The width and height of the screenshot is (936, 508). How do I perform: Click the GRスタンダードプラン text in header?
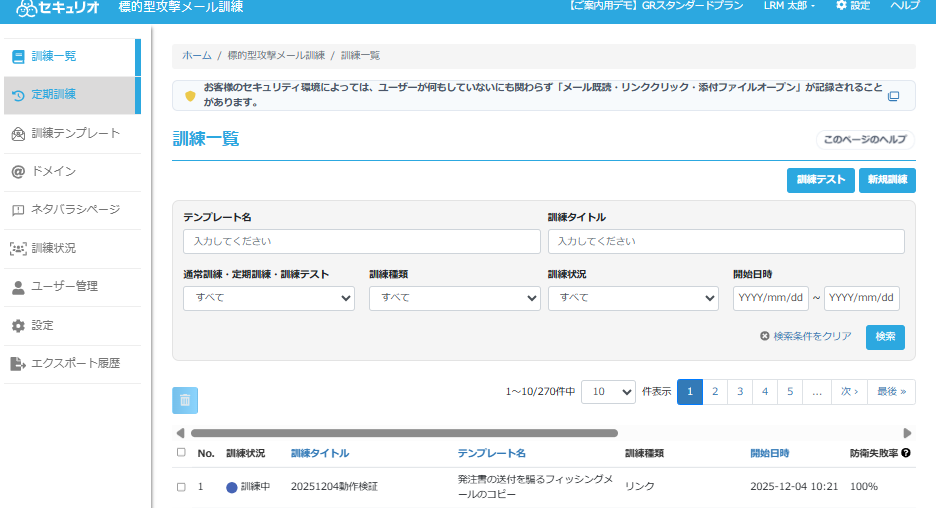coord(692,5)
